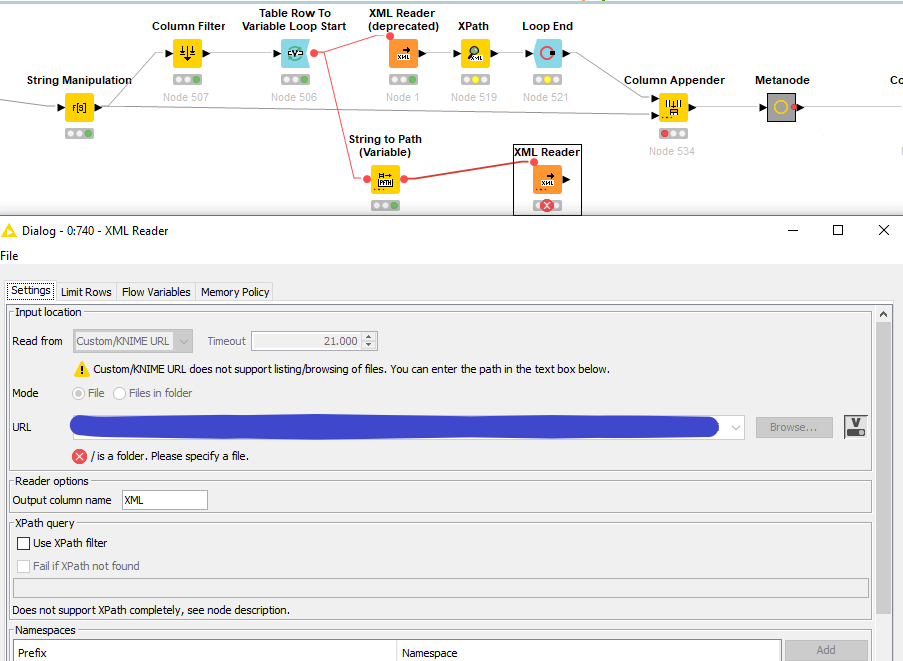Click the 'Node 1' label

(x=403, y=97)
